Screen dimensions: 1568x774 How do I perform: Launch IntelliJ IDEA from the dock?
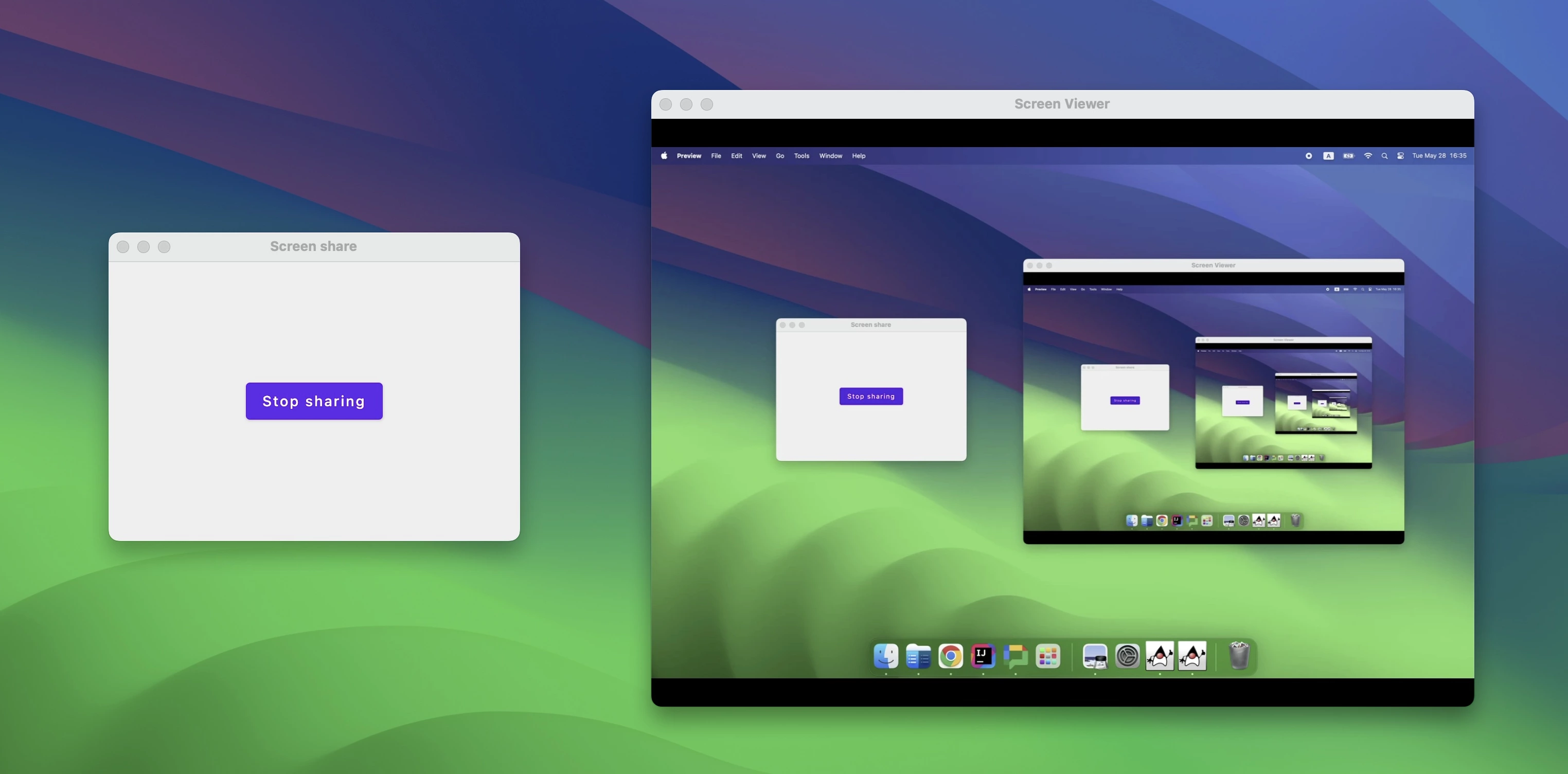click(x=983, y=656)
